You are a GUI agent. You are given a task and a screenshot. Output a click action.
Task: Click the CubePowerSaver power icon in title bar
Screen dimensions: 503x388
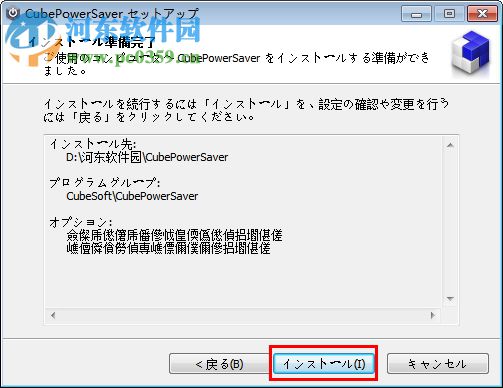pos(13,13)
